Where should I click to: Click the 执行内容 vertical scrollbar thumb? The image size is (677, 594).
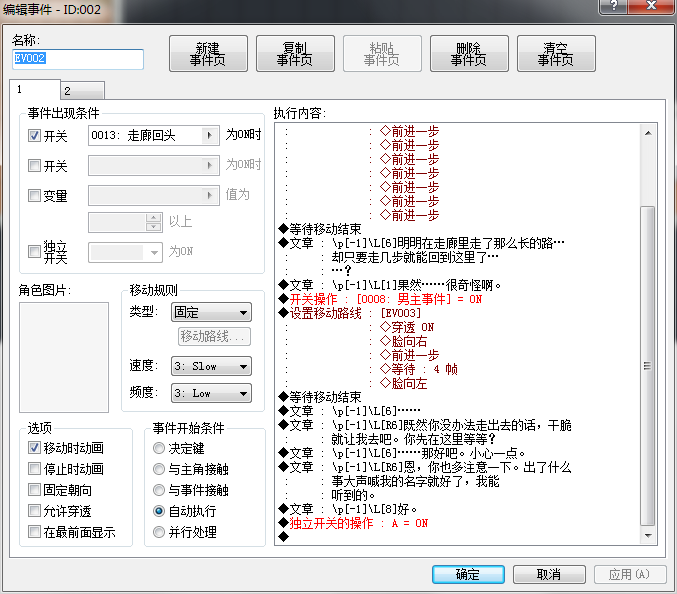pyautogui.click(x=648, y=366)
